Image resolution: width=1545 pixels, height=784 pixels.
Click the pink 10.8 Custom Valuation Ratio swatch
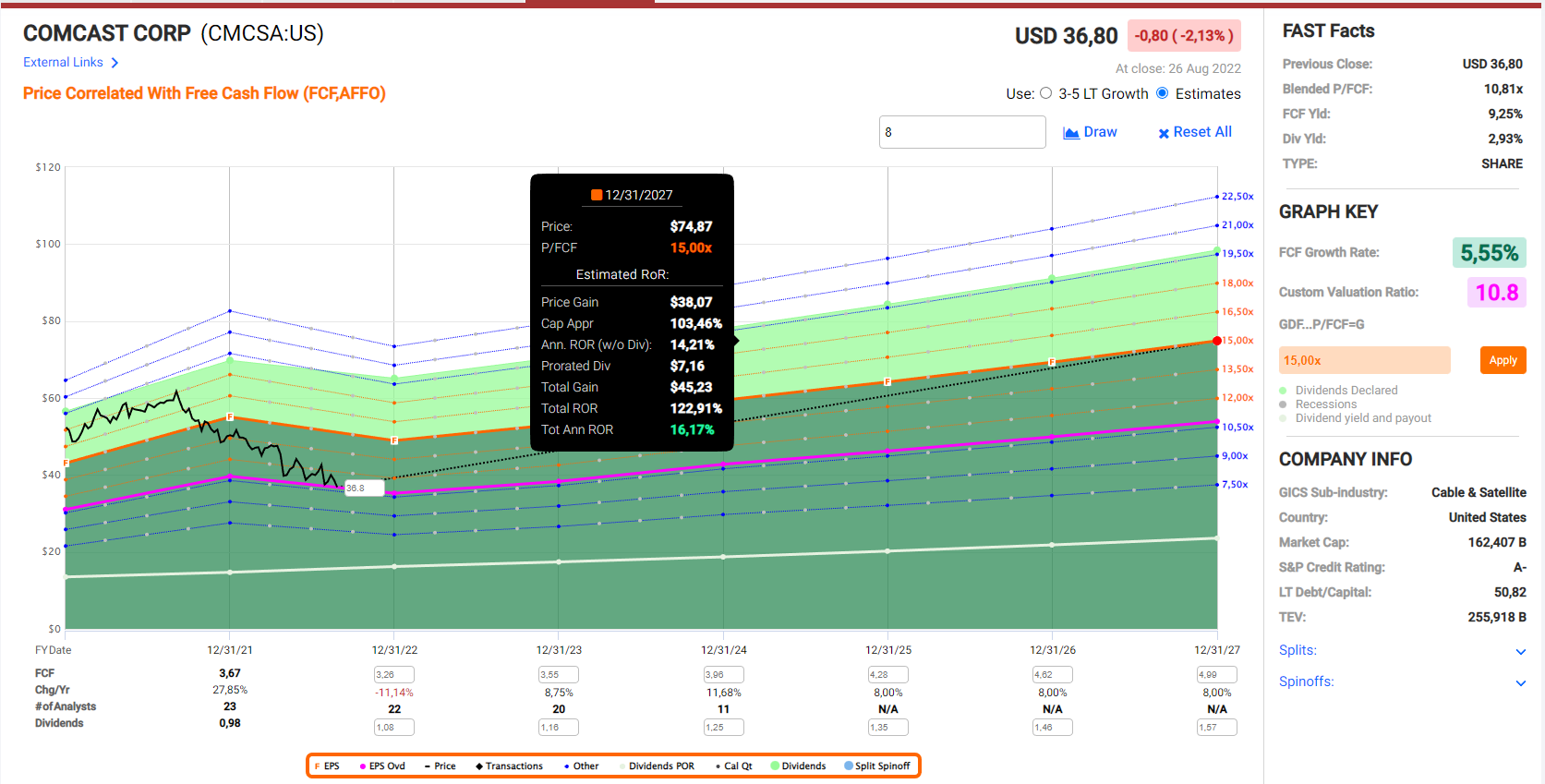[1496, 293]
